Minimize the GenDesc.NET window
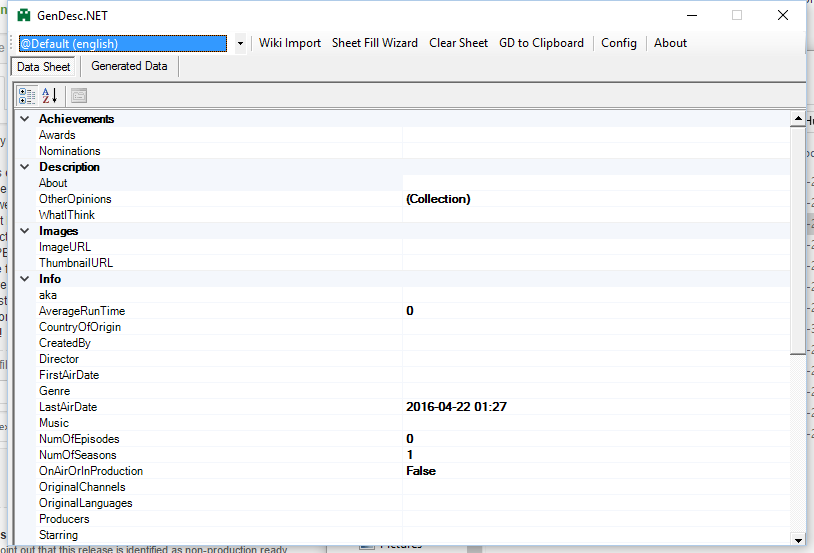Screen dimensions: 814x553 (x=692, y=16)
